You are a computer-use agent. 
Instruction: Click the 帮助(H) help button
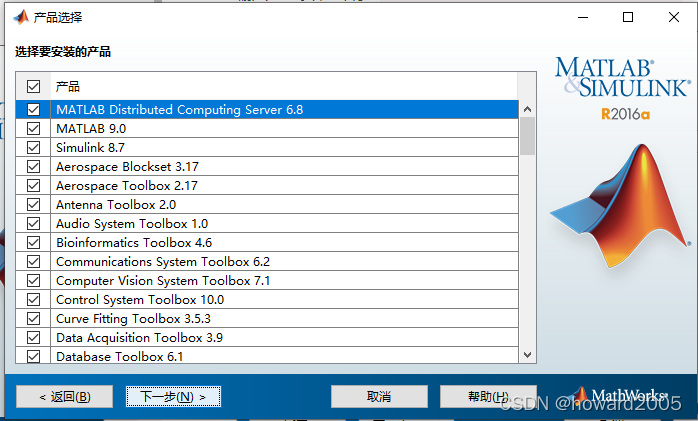point(488,397)
